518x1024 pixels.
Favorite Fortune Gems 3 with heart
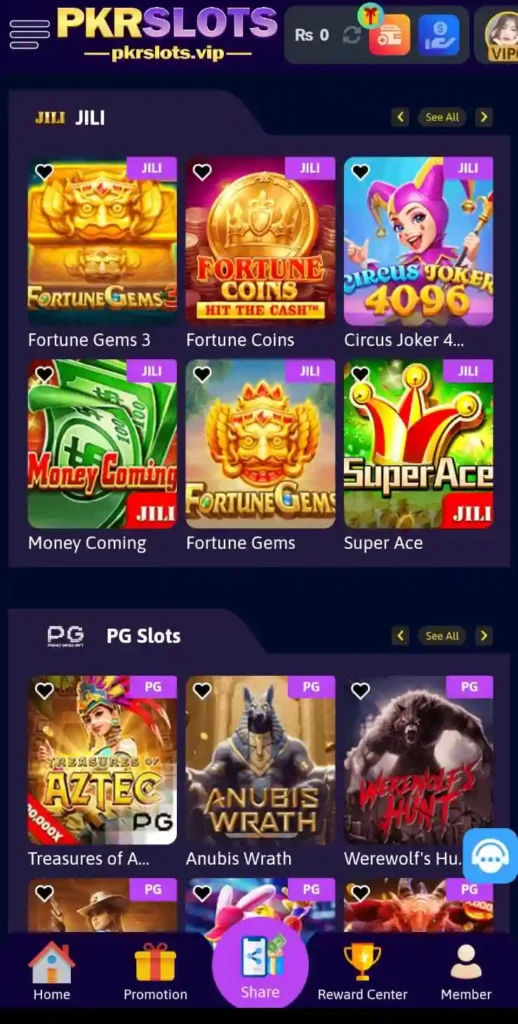click(44, 172)
